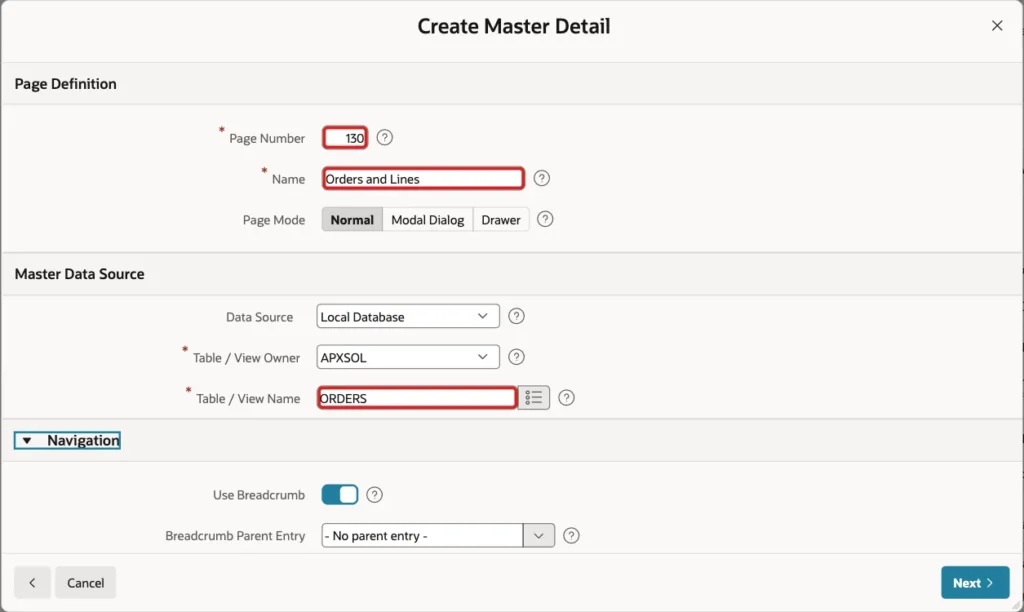Click the '- No parent entry -' field
The height and width of the screenshot is (612, 1024).
coord(422,536)
